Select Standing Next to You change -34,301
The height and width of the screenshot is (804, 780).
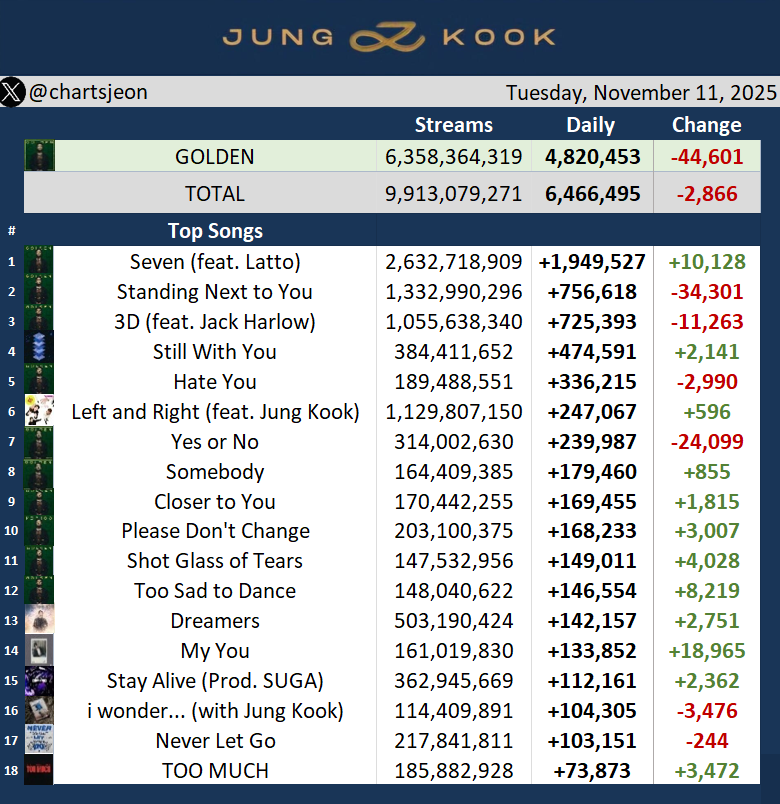(707, 292)
